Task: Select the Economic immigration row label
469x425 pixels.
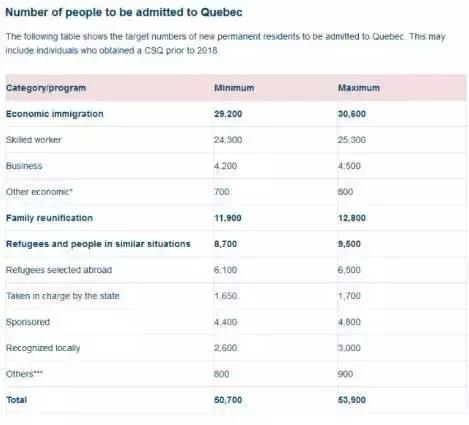Action: [55, 114]
